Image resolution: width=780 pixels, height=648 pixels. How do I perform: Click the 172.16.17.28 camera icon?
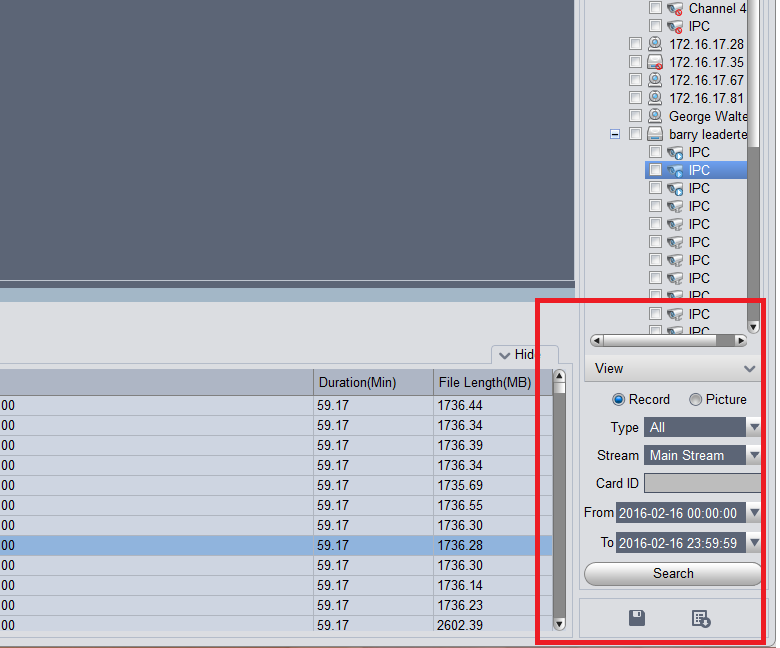(655, 44)
